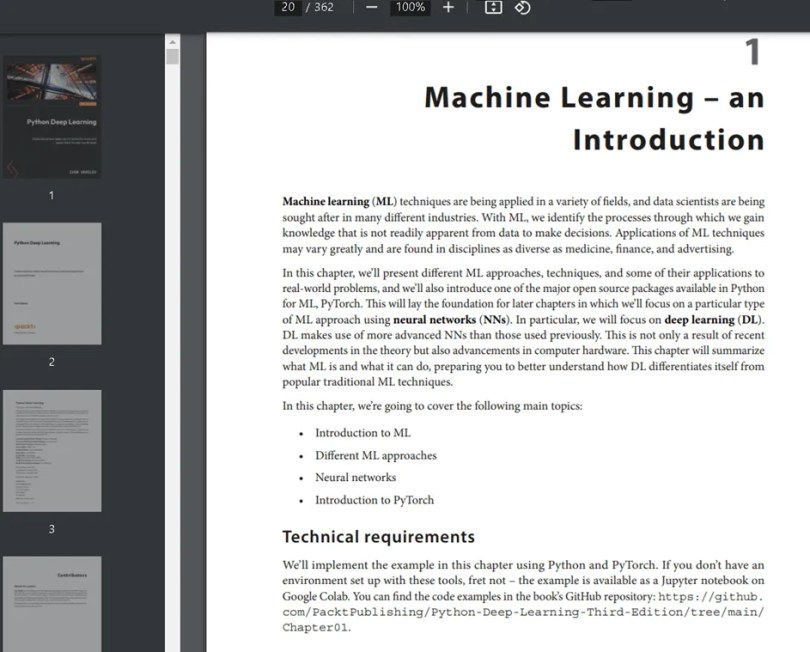Image resolution: width=810 pixels, height=652 pixels.
Task: Open the page 1 cover thumbnail
Action: [x=52, y=117]
